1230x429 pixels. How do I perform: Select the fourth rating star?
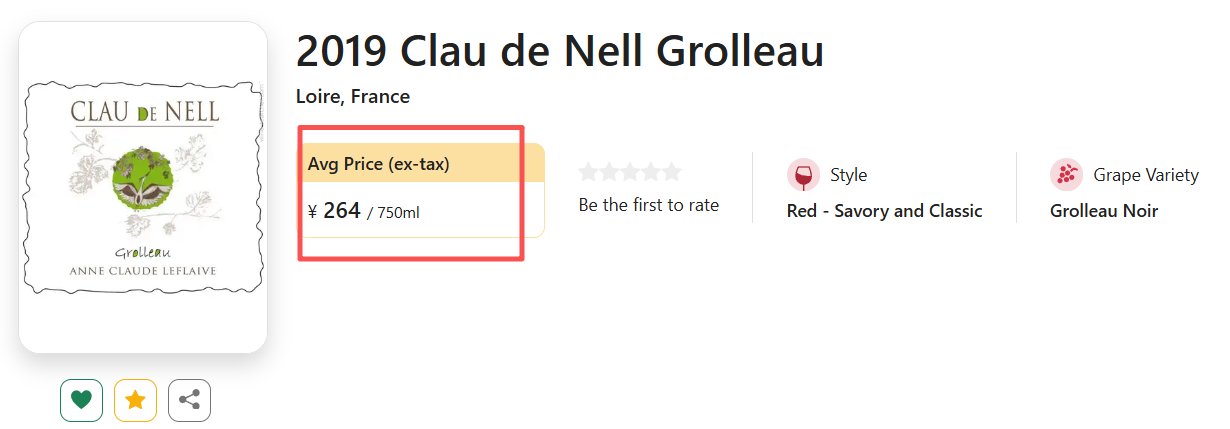pos(651,172)
